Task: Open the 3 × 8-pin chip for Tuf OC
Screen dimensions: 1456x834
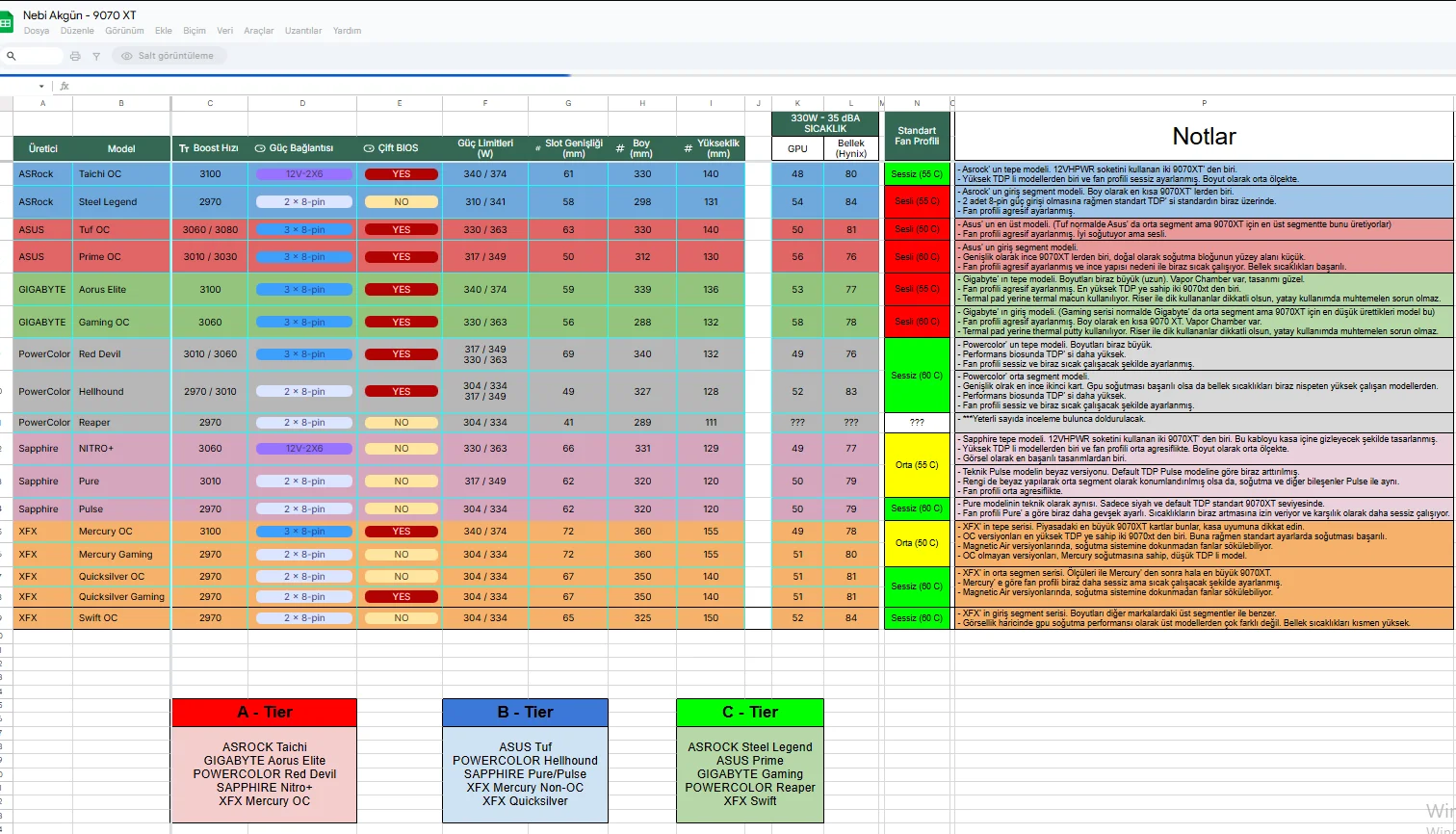Action: point(304,230)
